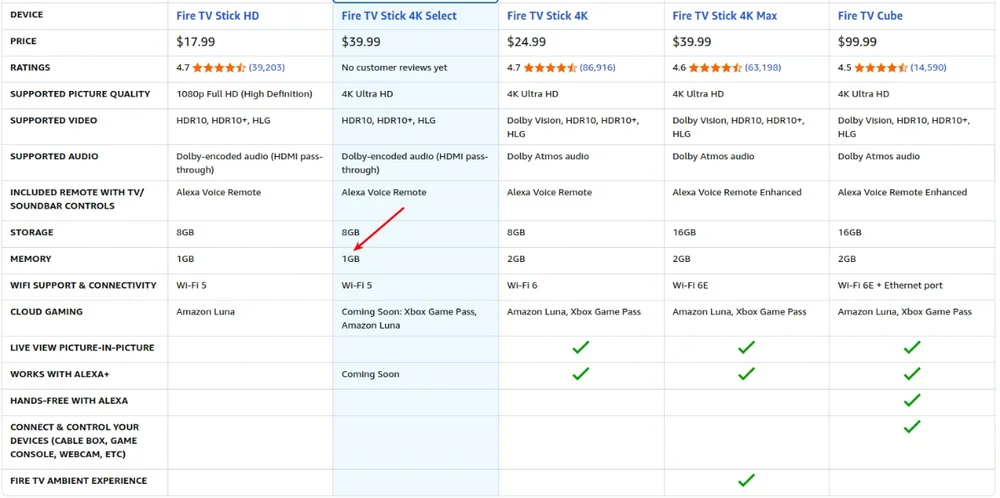The height and width of the screenshot is (498, 1000).
Task: Click Connect & Control checkmark for Fire TV Cube
Action: coord(912,427)
